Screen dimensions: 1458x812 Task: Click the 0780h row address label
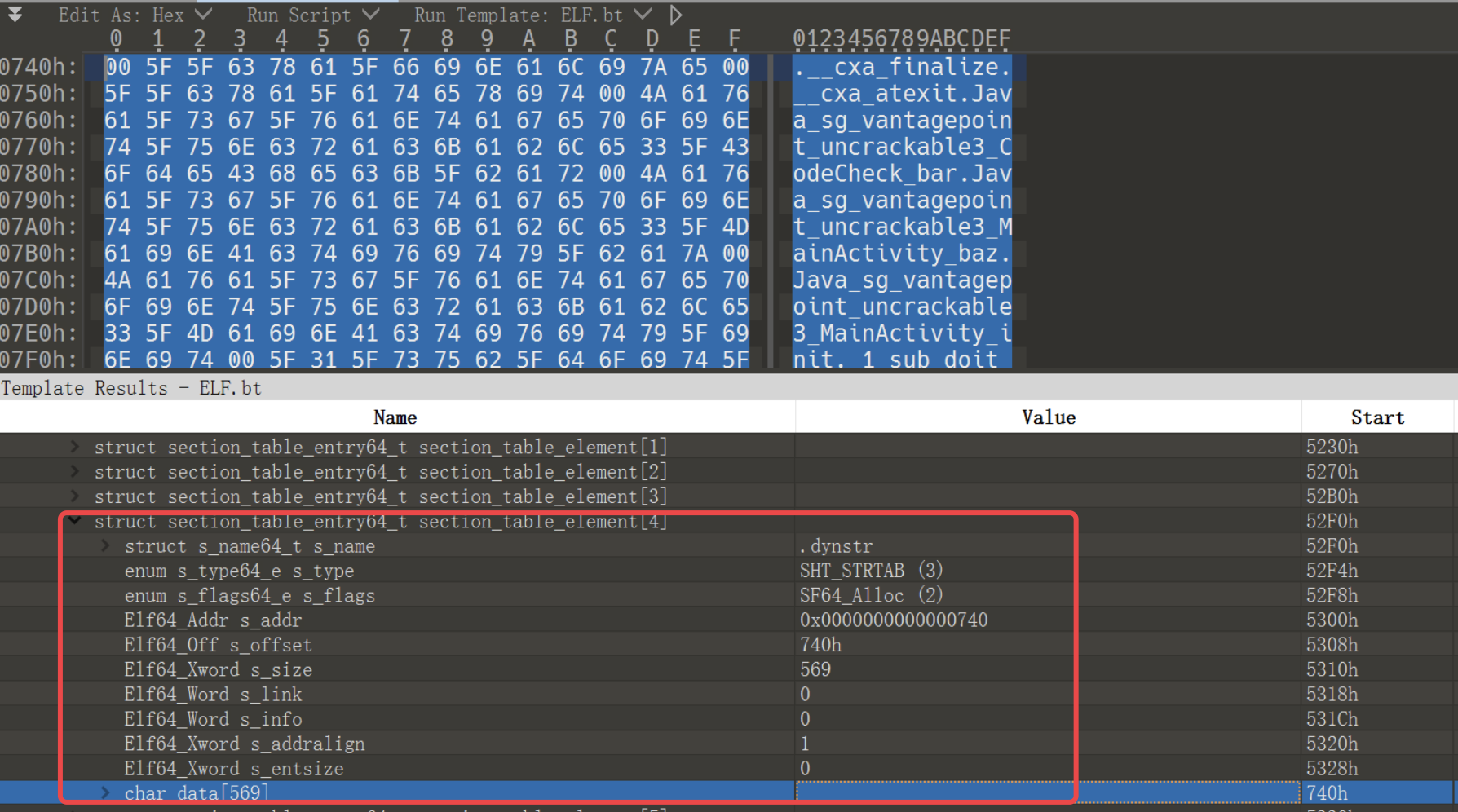(39, 174)
